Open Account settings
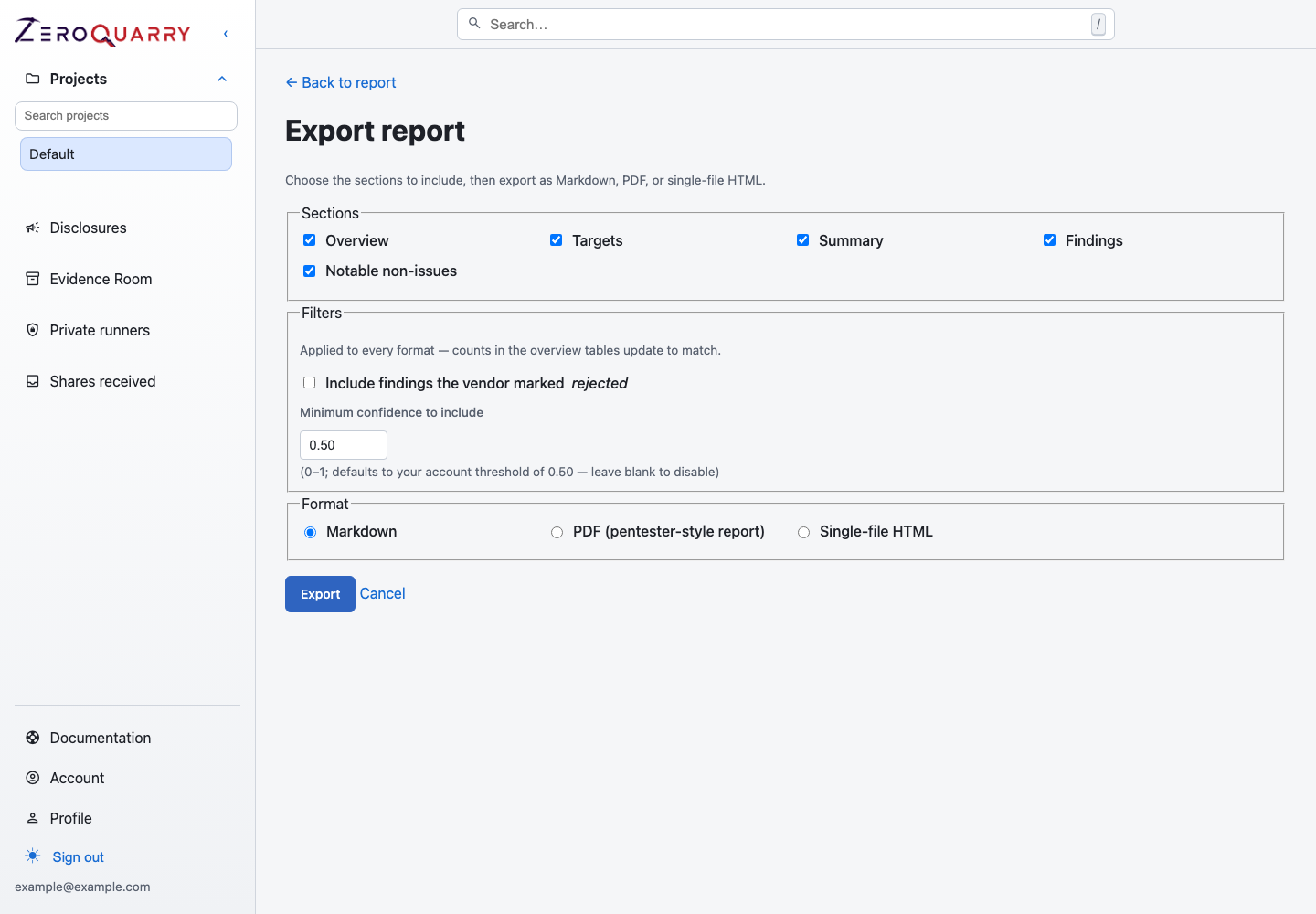This screenshot has width=1316, height=914. pos(77,778)
